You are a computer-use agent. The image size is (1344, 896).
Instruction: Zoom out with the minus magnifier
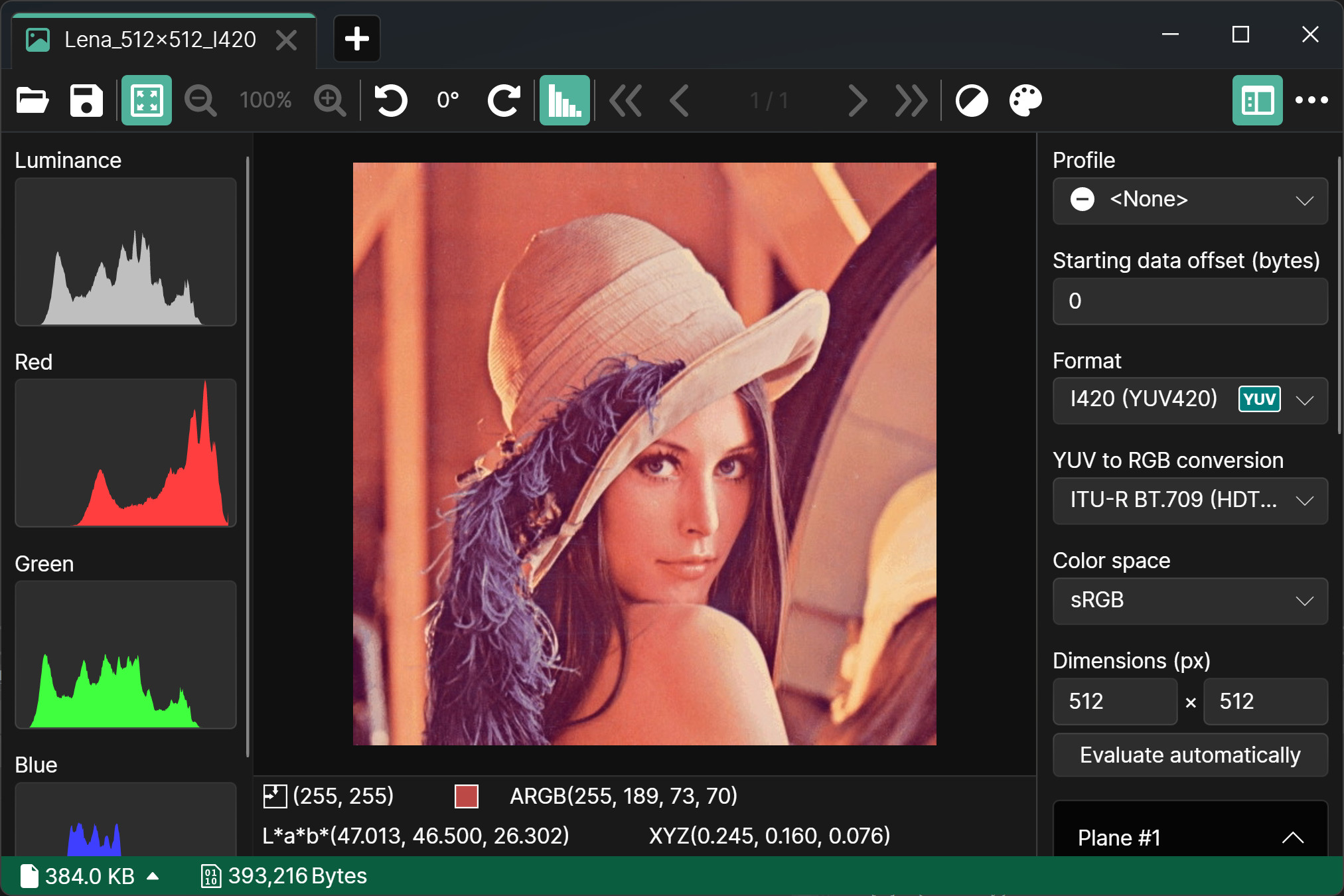click(x=200, y=101)
